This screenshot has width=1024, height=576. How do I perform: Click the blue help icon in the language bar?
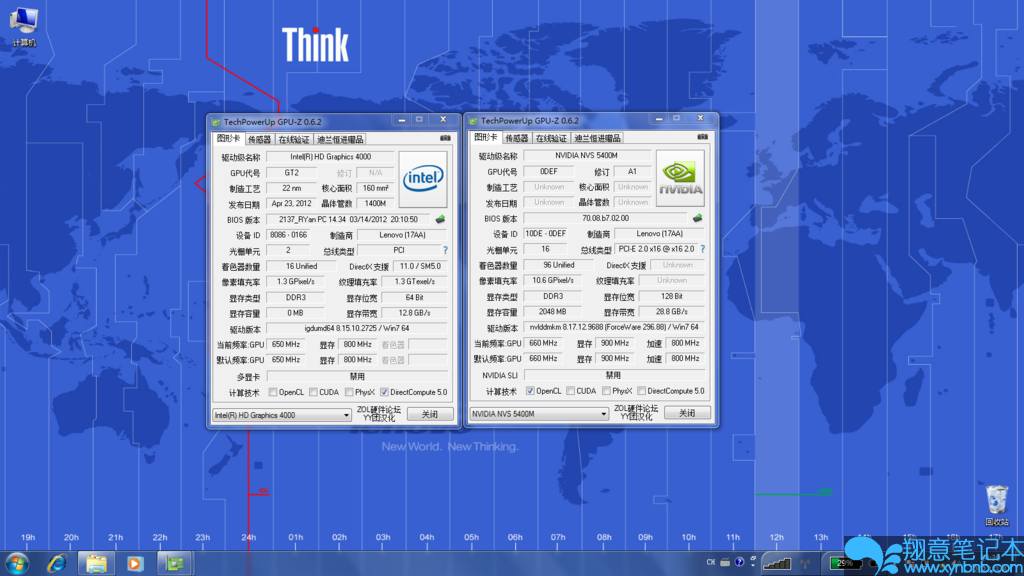coord(739,562)
